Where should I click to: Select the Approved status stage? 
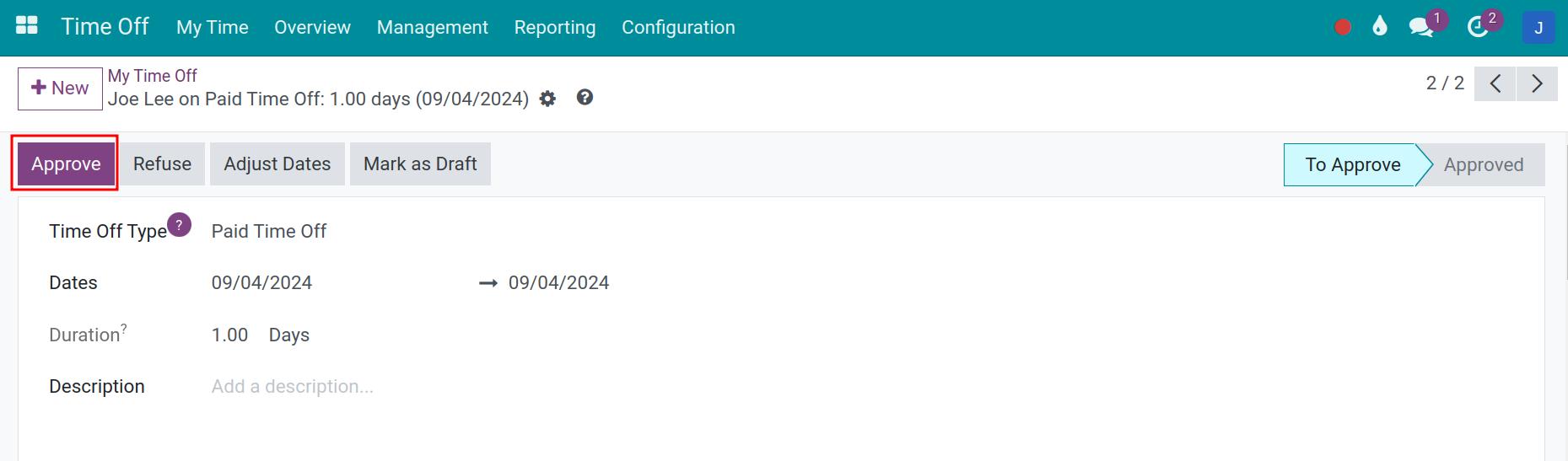(x=1484, y=164)
